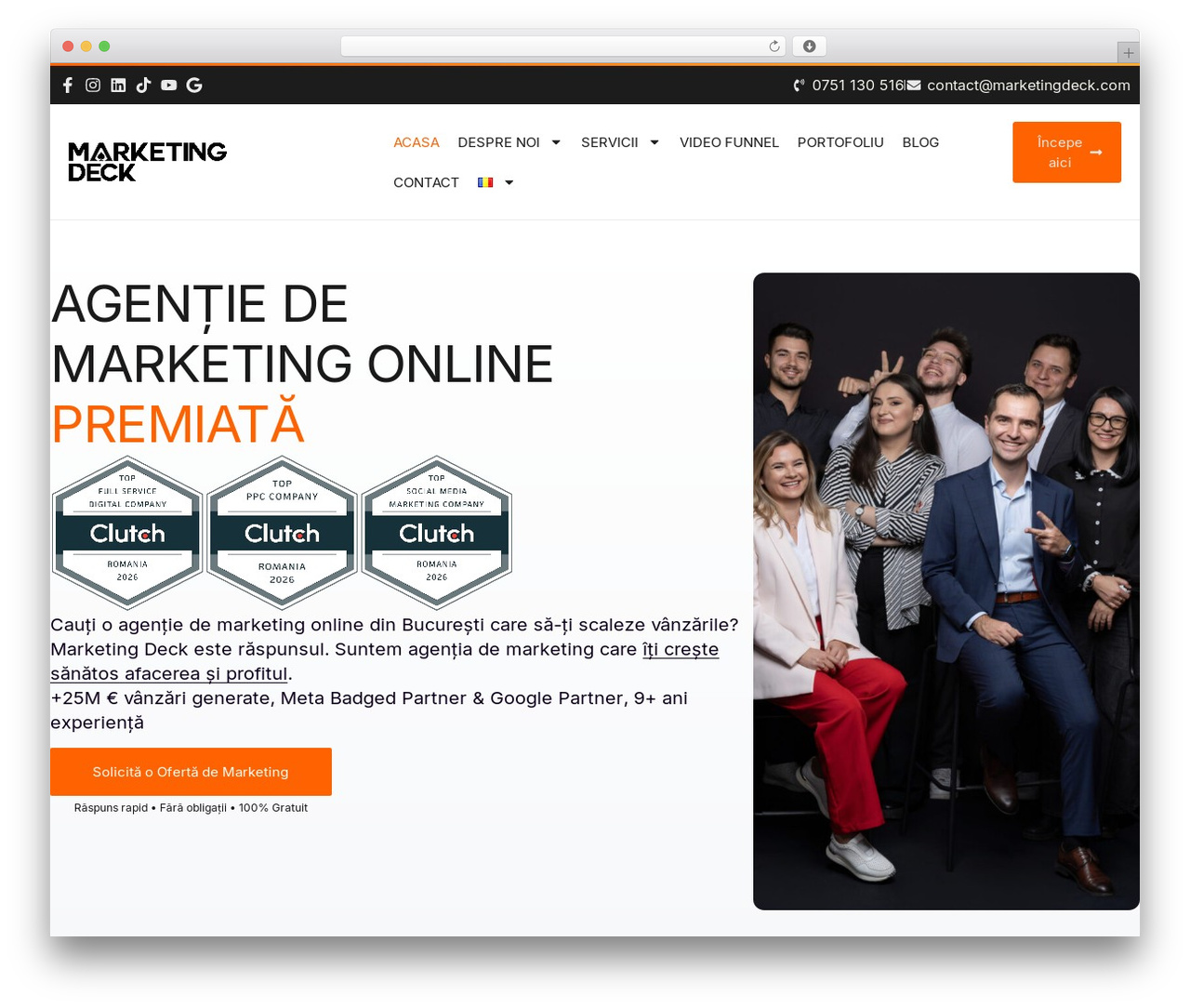Follow the 'îți crește sănătos afacerea și profitul' link
1190x1008 pixels.
point(385,661)
